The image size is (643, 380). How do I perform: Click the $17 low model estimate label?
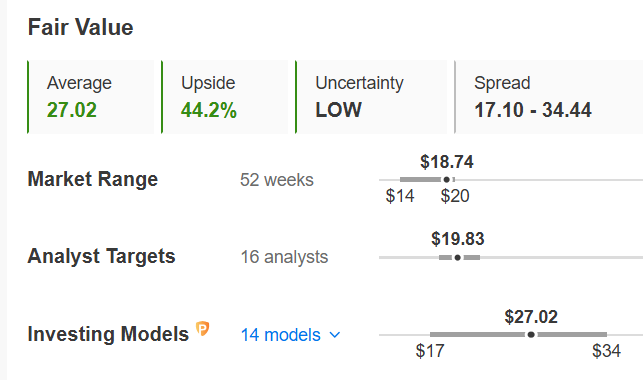click(430, 351)
